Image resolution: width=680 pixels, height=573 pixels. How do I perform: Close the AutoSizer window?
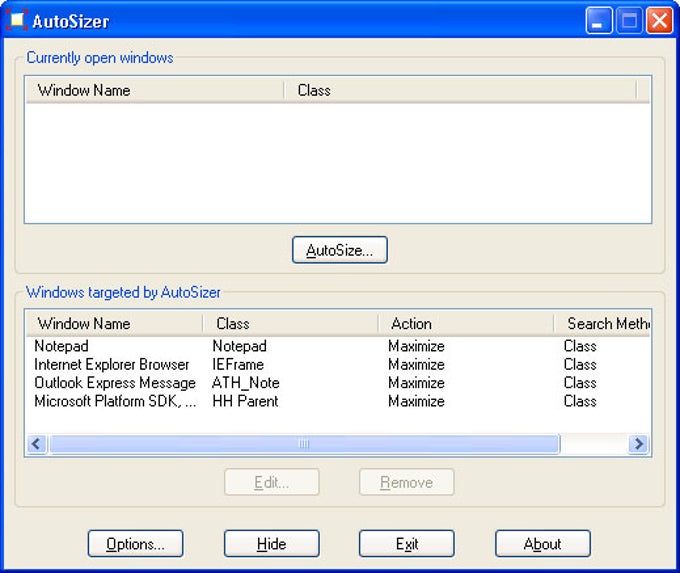tap(659, 20)
